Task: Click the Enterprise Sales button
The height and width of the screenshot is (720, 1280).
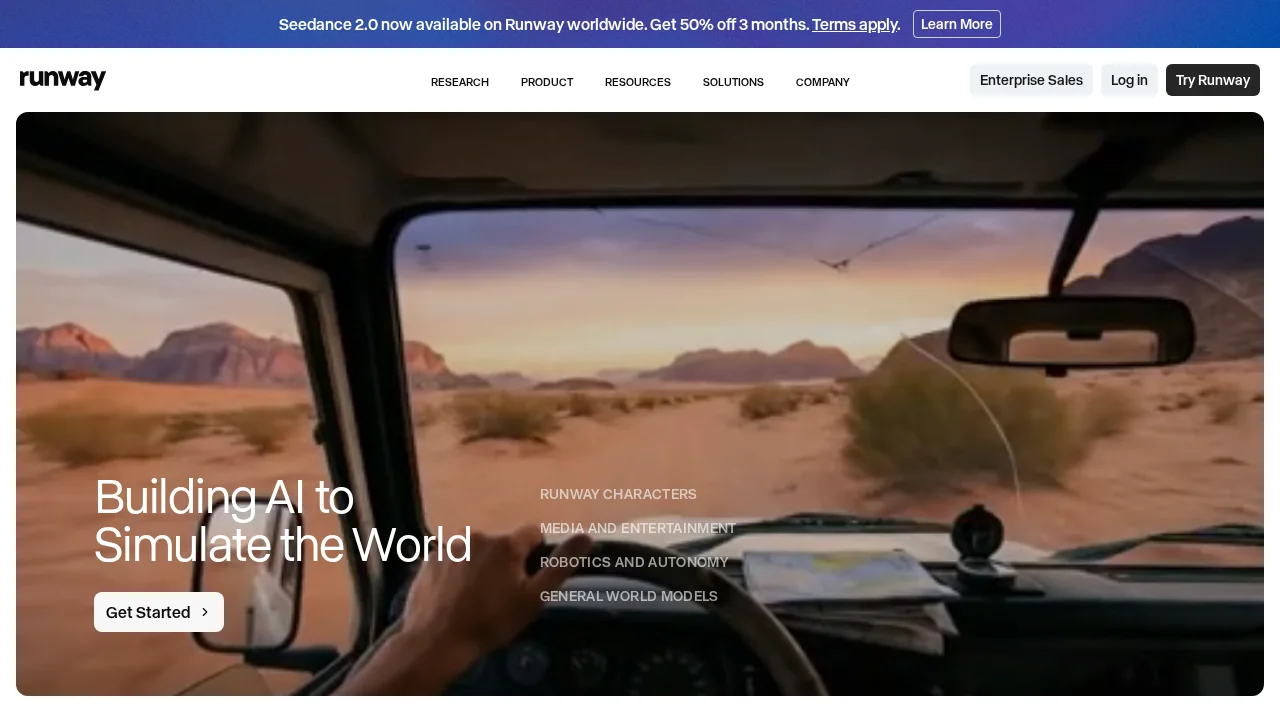Action: click(x=1031, y=80)
